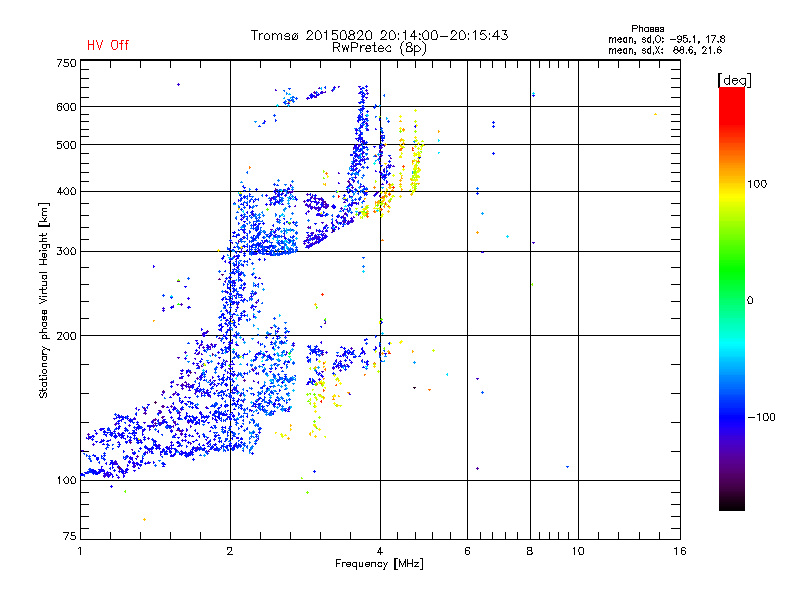Click the x-axis '6' MHz tick label
Viewport: 800px width, 600px height.
[467, 551]
